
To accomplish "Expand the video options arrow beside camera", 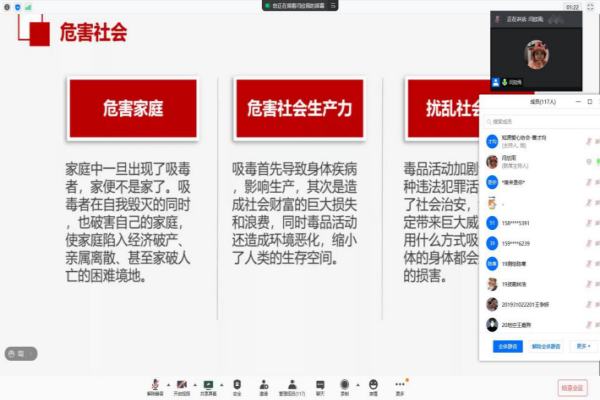I will click(x=193, y=384).
